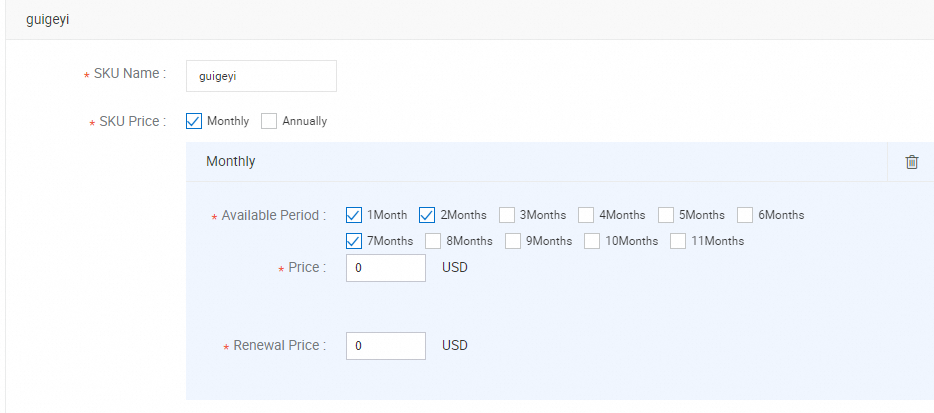Select the 4Months period checkbox
This screenshot has height=413, width=934.
point(586,215)
